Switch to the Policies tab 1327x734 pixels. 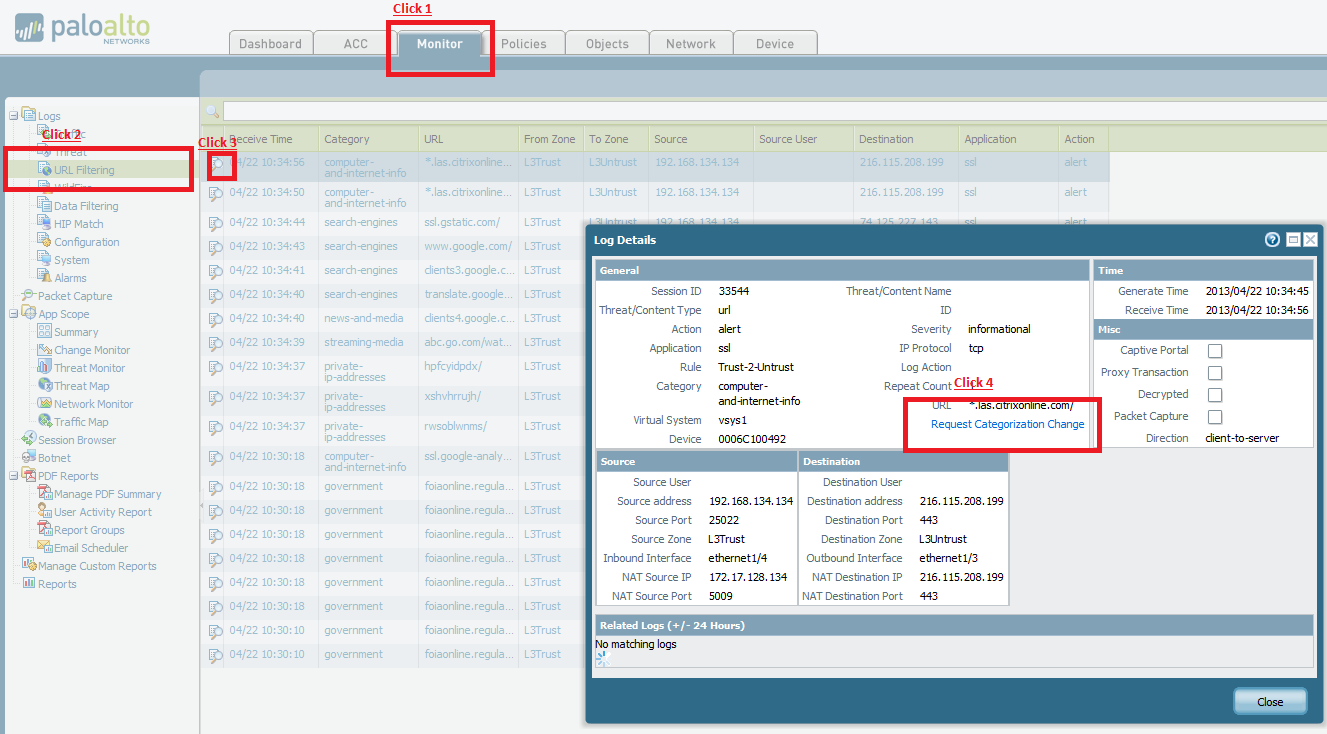click(x=523, y=43)
